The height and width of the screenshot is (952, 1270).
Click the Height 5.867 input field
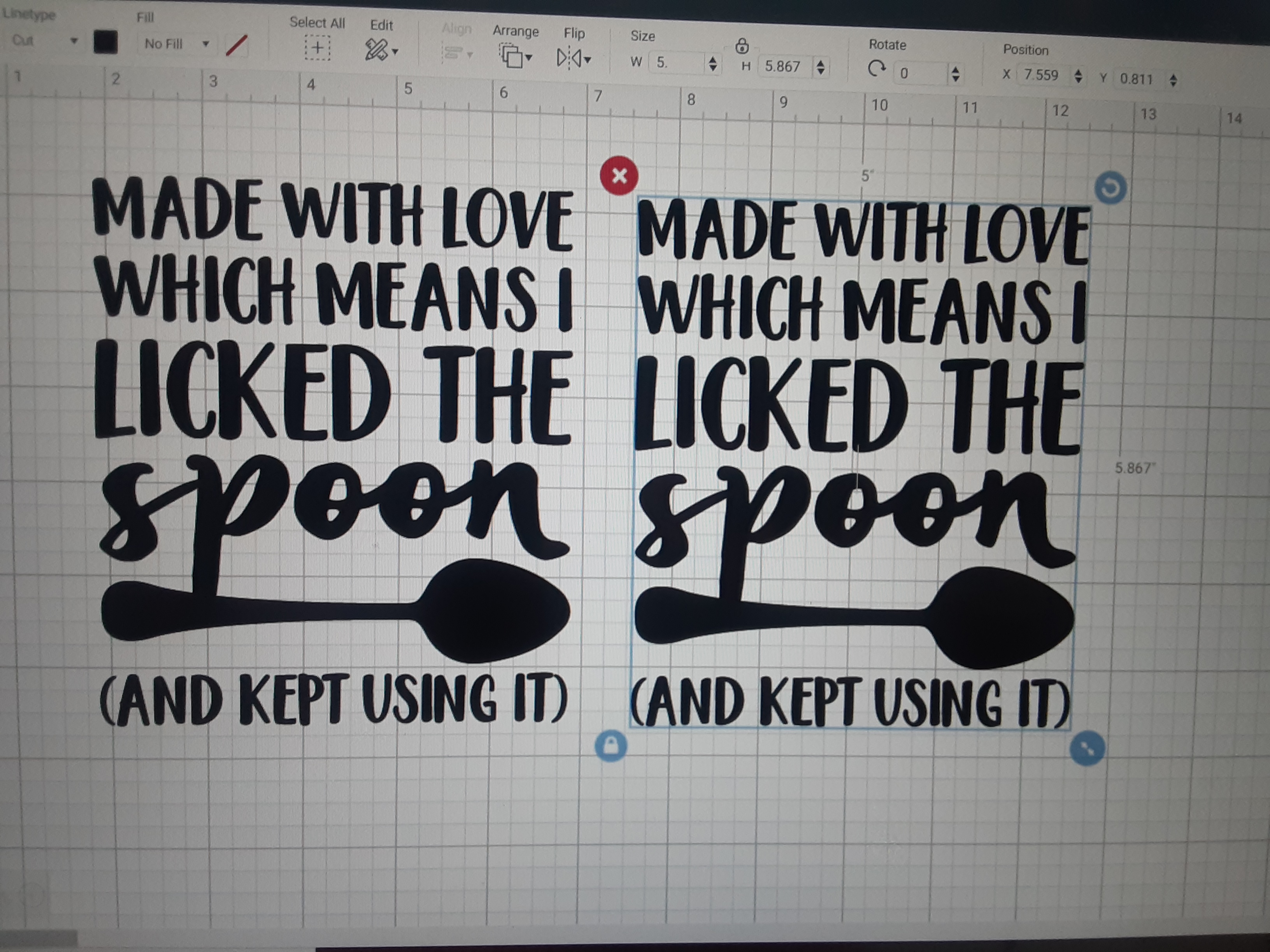782,66
